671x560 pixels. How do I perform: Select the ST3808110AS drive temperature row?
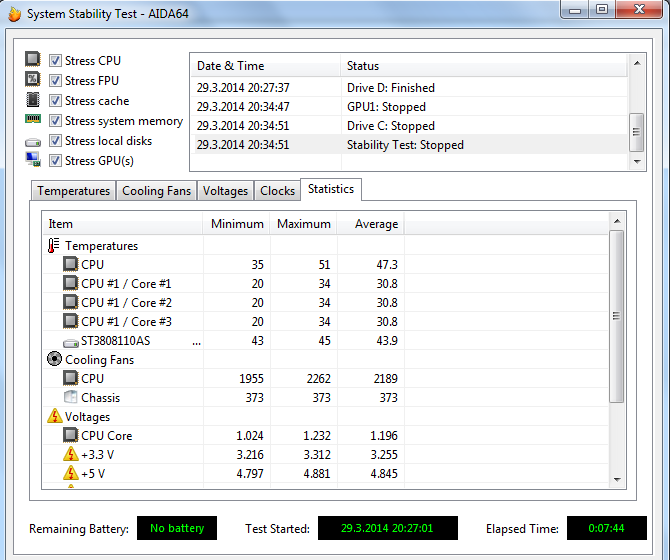pos(325,341)
